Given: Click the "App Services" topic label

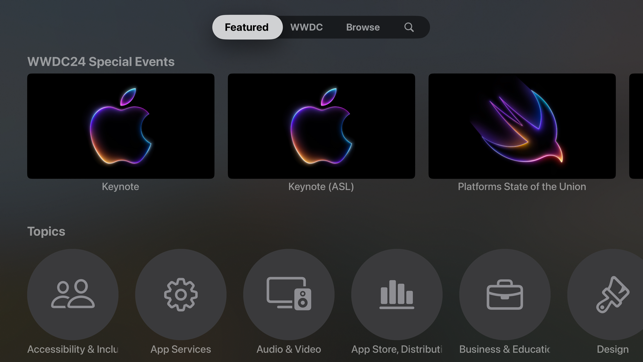Looking at the screenshot, I should [181, 349].
